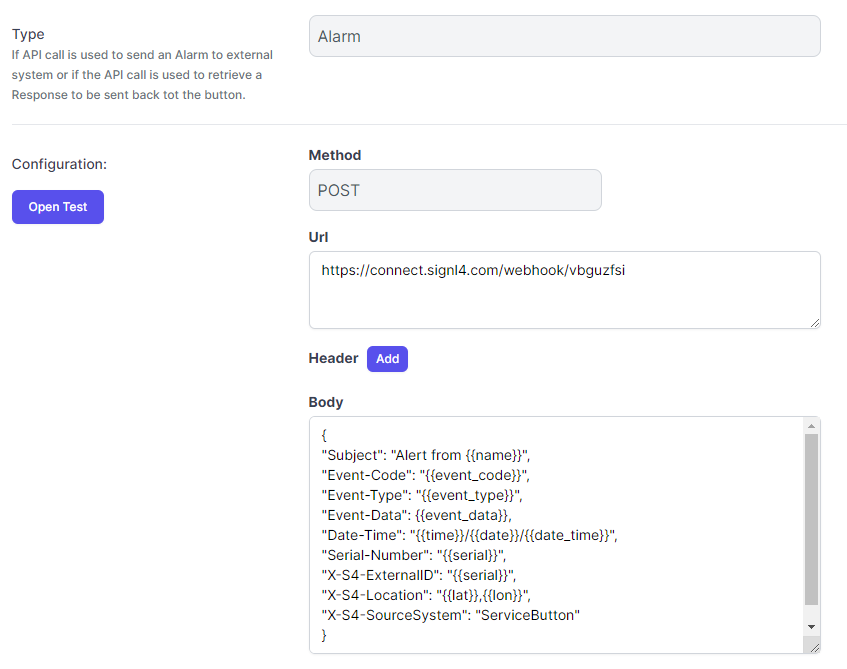847x669 pixels.
Task: Click the Body scrollbar thumb
Action: (x=811, y=519)
